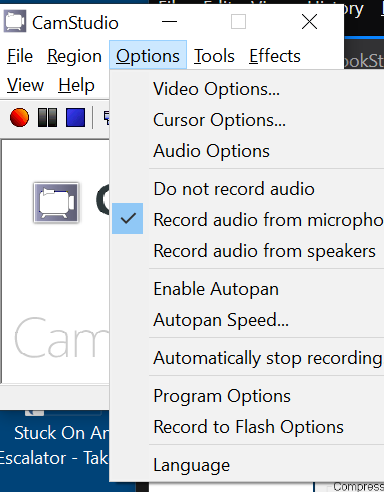This screenshot has width=384, height=492.
Task: Open the Video Options dialog
Action: click(248, 89)
